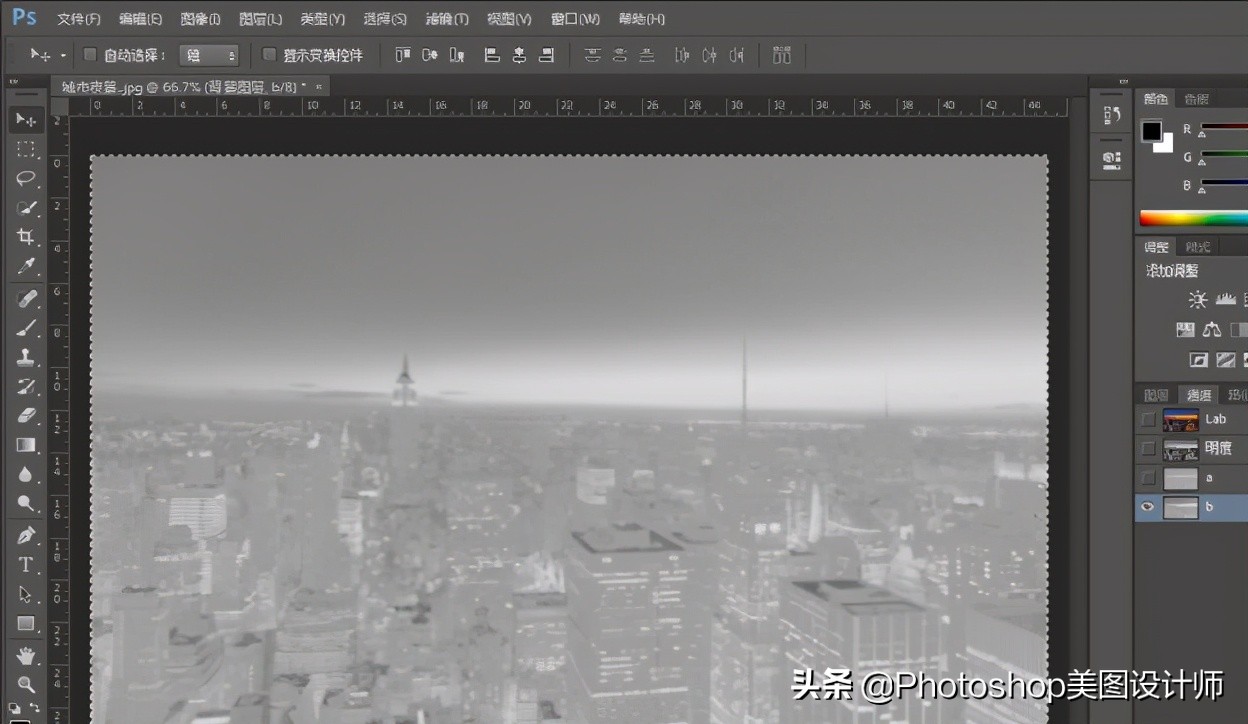Select the Gradient tool
Image resolution: width=1248 pixels, height=724 pixels.
click(26, 445)
